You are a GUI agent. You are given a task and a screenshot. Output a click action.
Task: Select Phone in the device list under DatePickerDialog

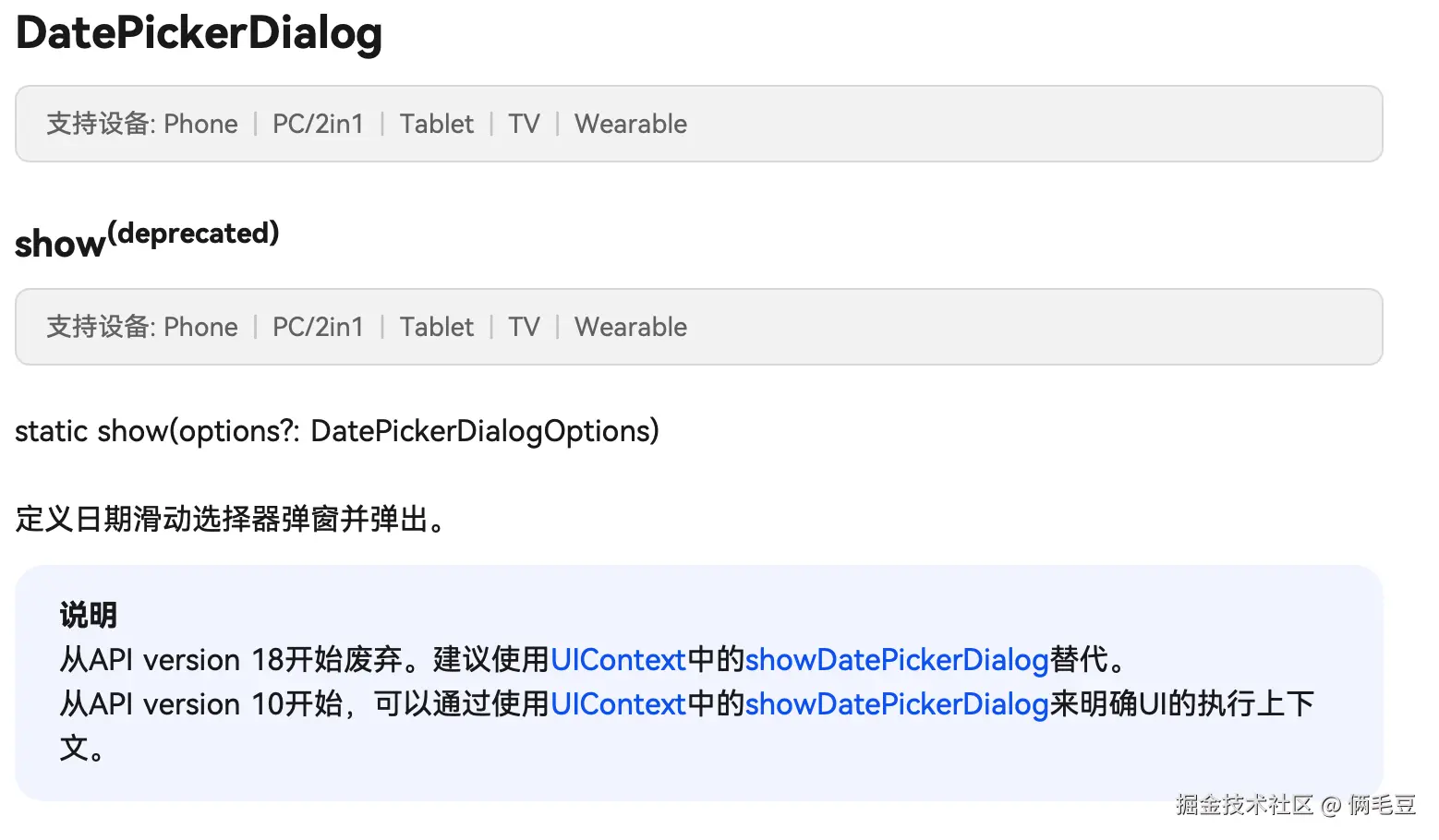pos(200,124)
